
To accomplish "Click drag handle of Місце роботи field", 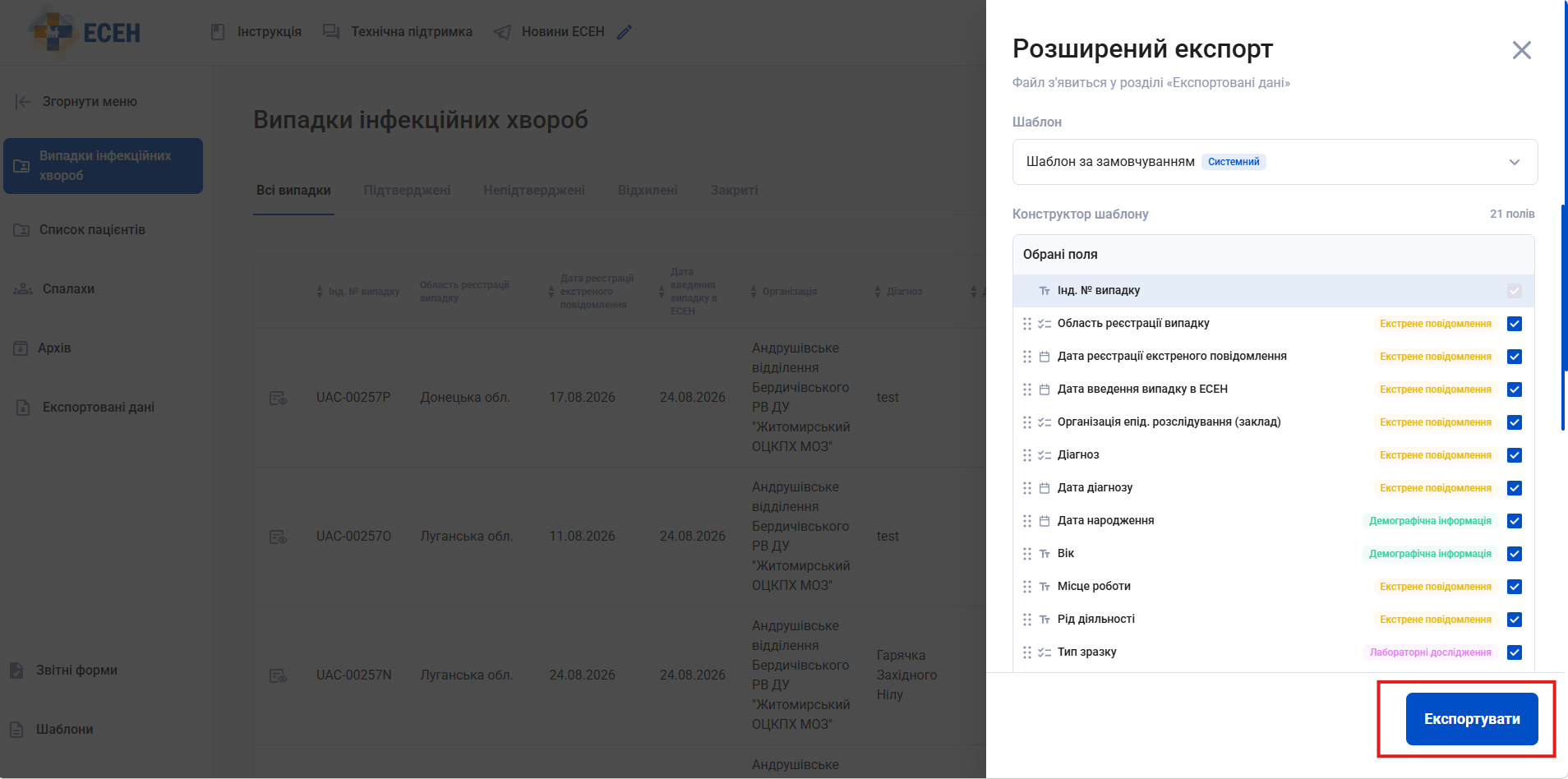I will [1027, 587].
